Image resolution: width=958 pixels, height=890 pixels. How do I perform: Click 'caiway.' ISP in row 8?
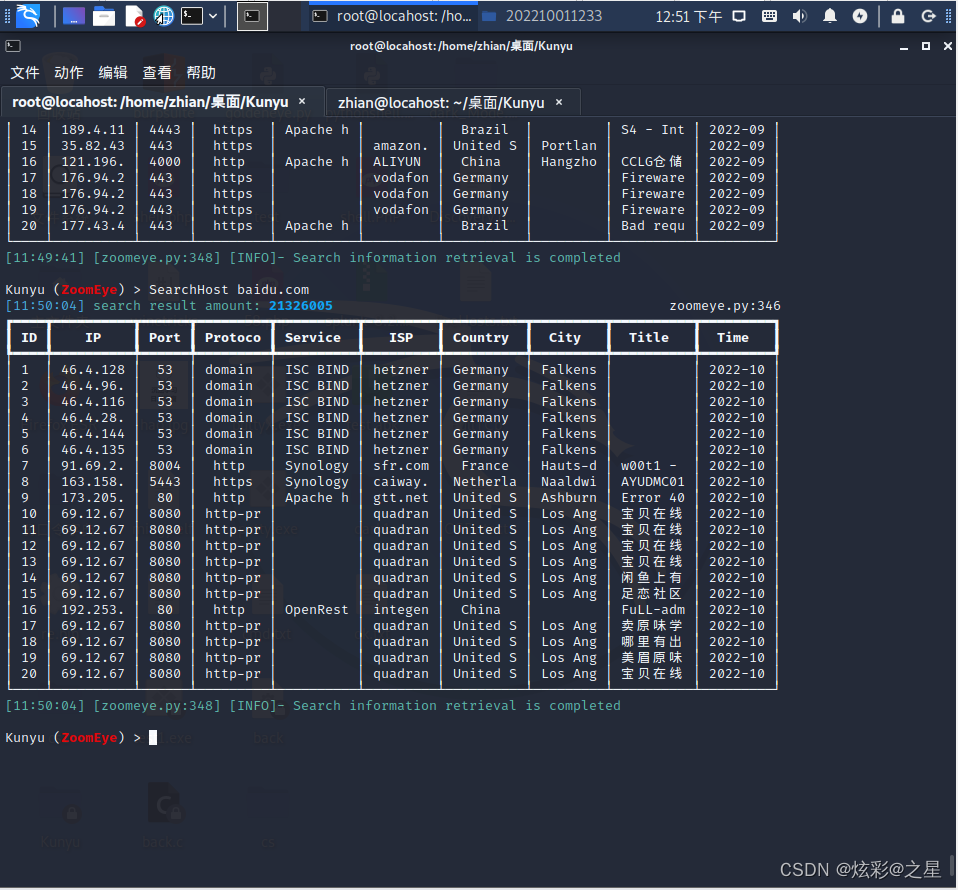(401, 481)
